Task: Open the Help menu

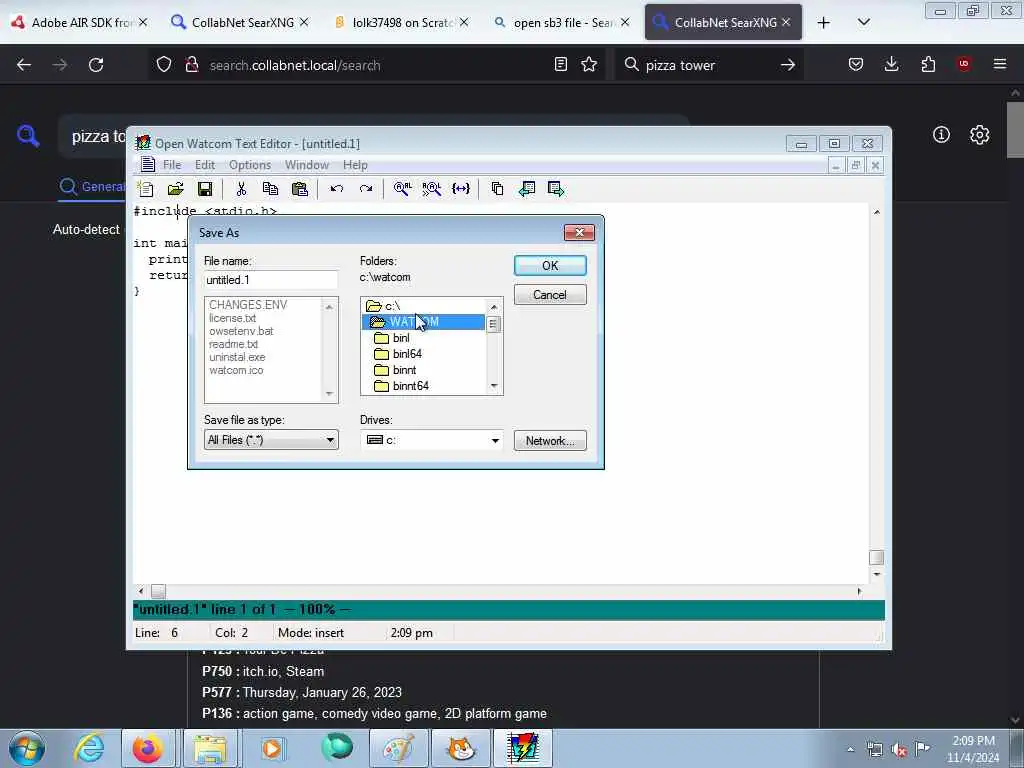Action: (355, 165)
